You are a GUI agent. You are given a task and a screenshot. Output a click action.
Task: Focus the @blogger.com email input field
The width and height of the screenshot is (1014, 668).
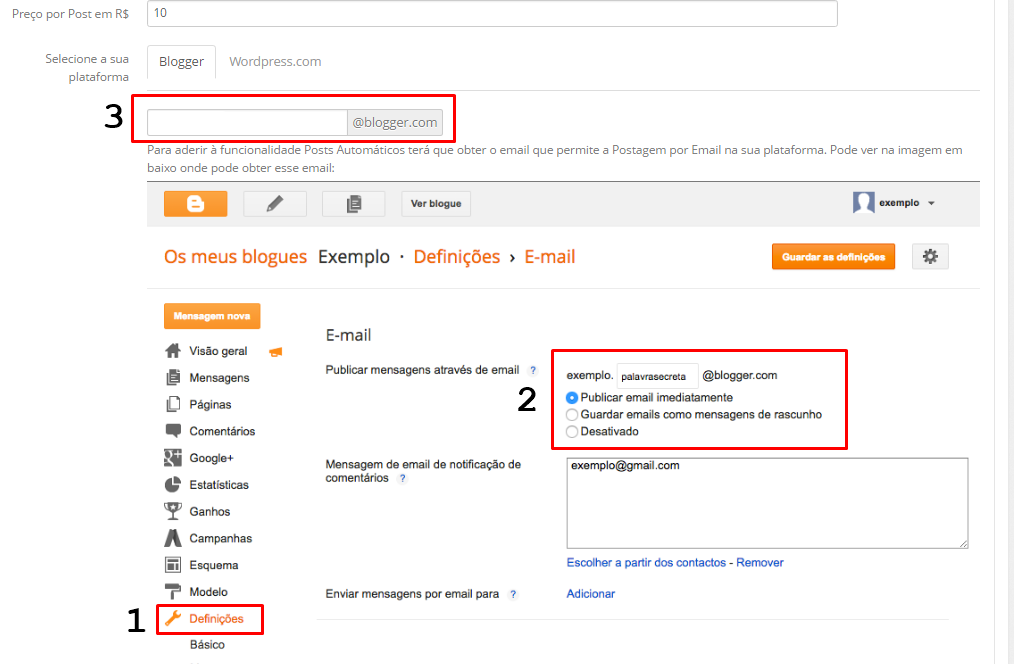(x=247, y=122)
